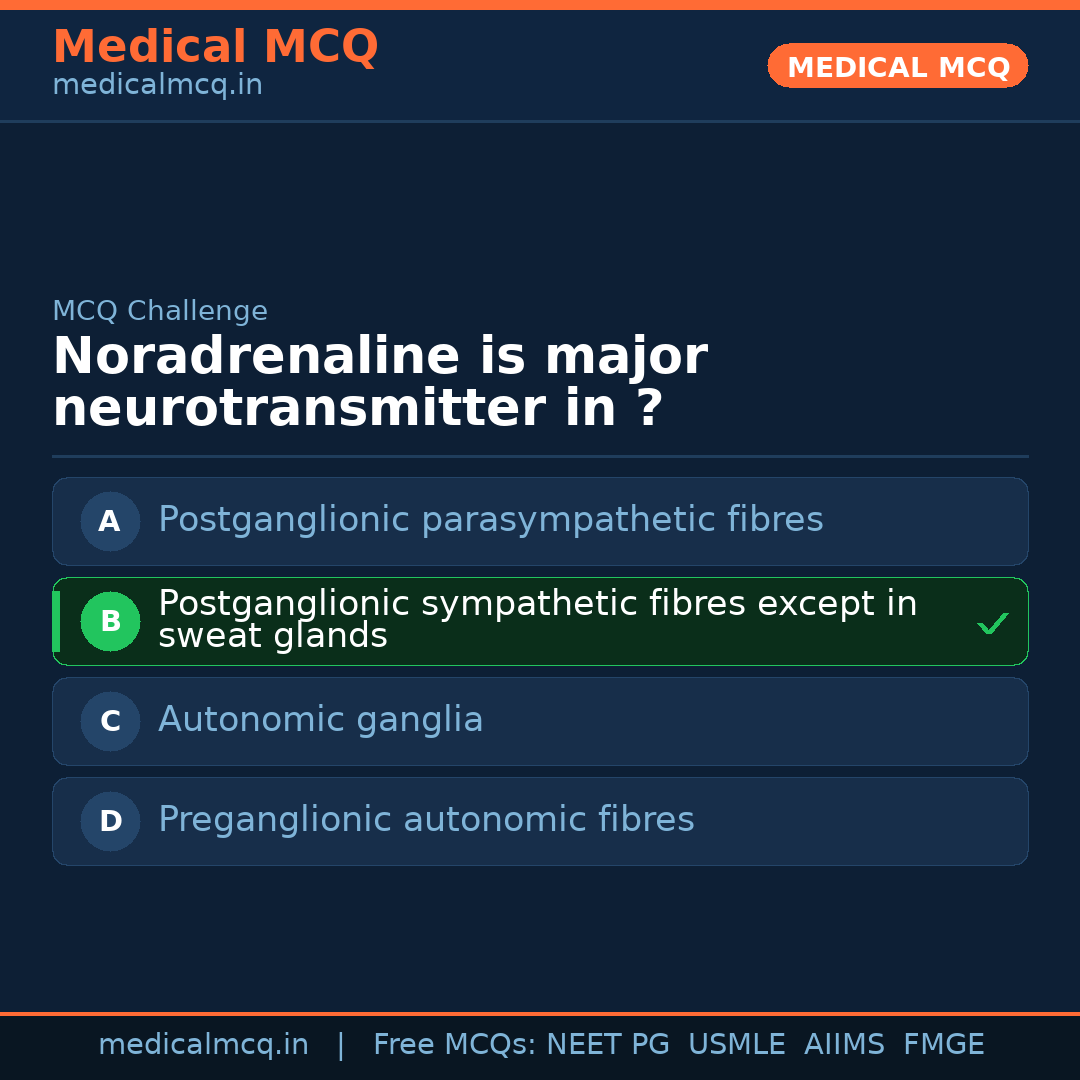Click the 'Free MCQs:' footer text

(455, 1045)
